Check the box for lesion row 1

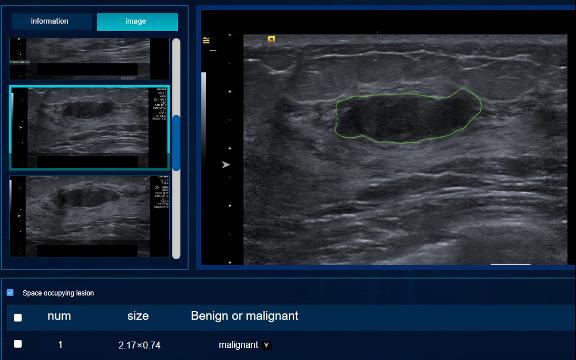(18, 344)
